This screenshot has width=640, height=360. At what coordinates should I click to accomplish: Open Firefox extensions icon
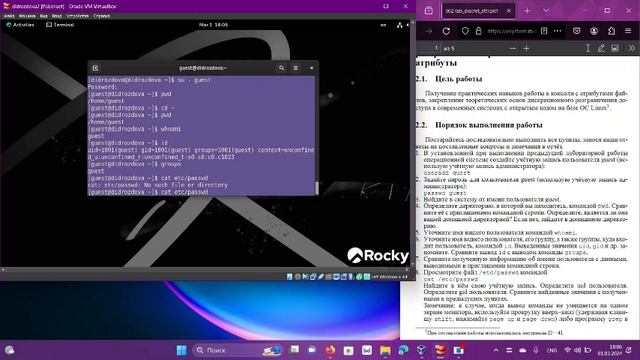611,31
